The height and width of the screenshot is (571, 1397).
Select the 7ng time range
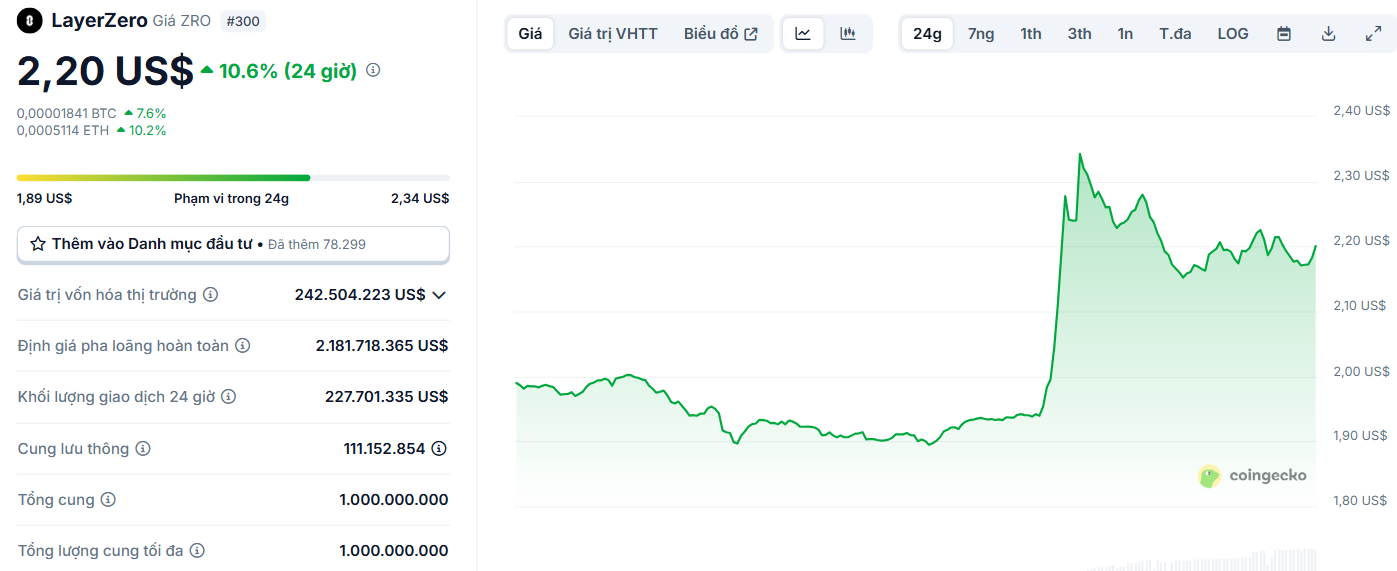pyautogui.click(x=981, y=34)
